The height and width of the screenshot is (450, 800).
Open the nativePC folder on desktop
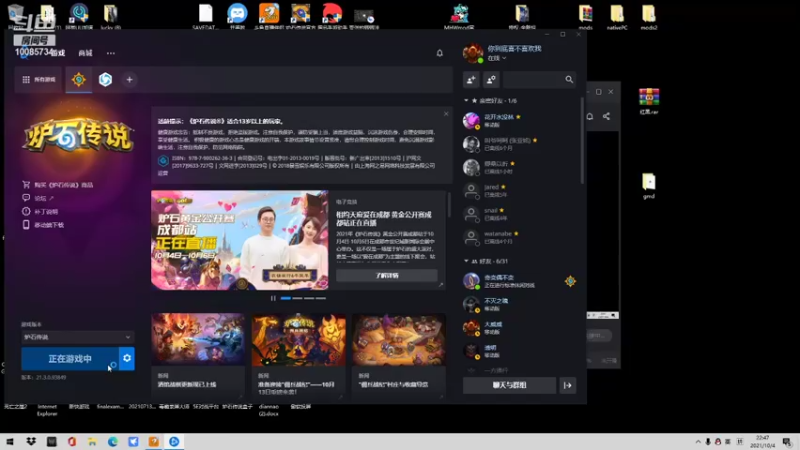(617, 17)
